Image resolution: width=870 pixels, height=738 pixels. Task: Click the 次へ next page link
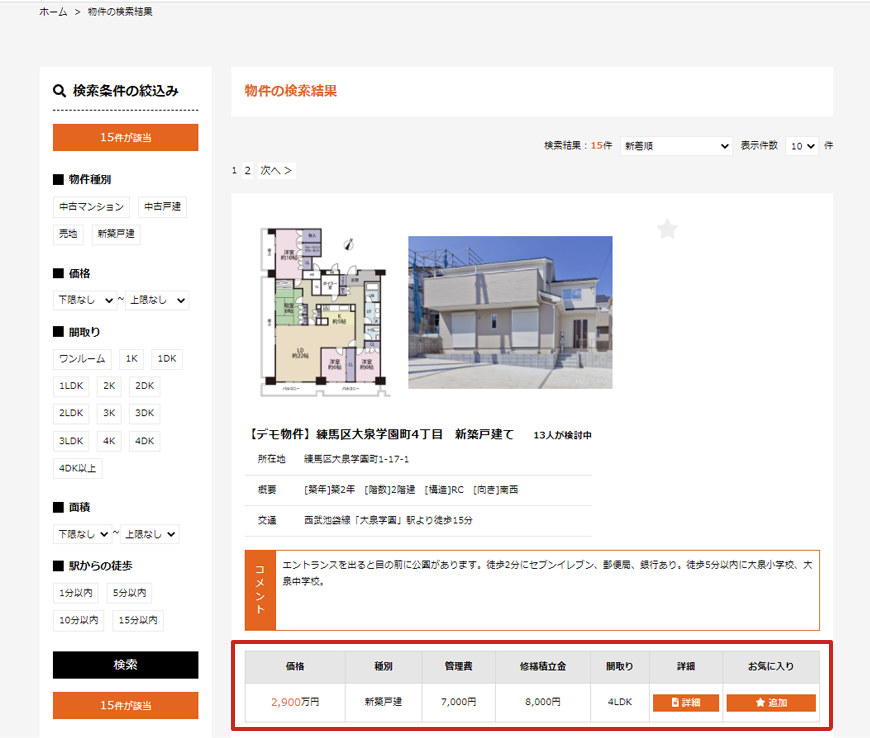276,171
